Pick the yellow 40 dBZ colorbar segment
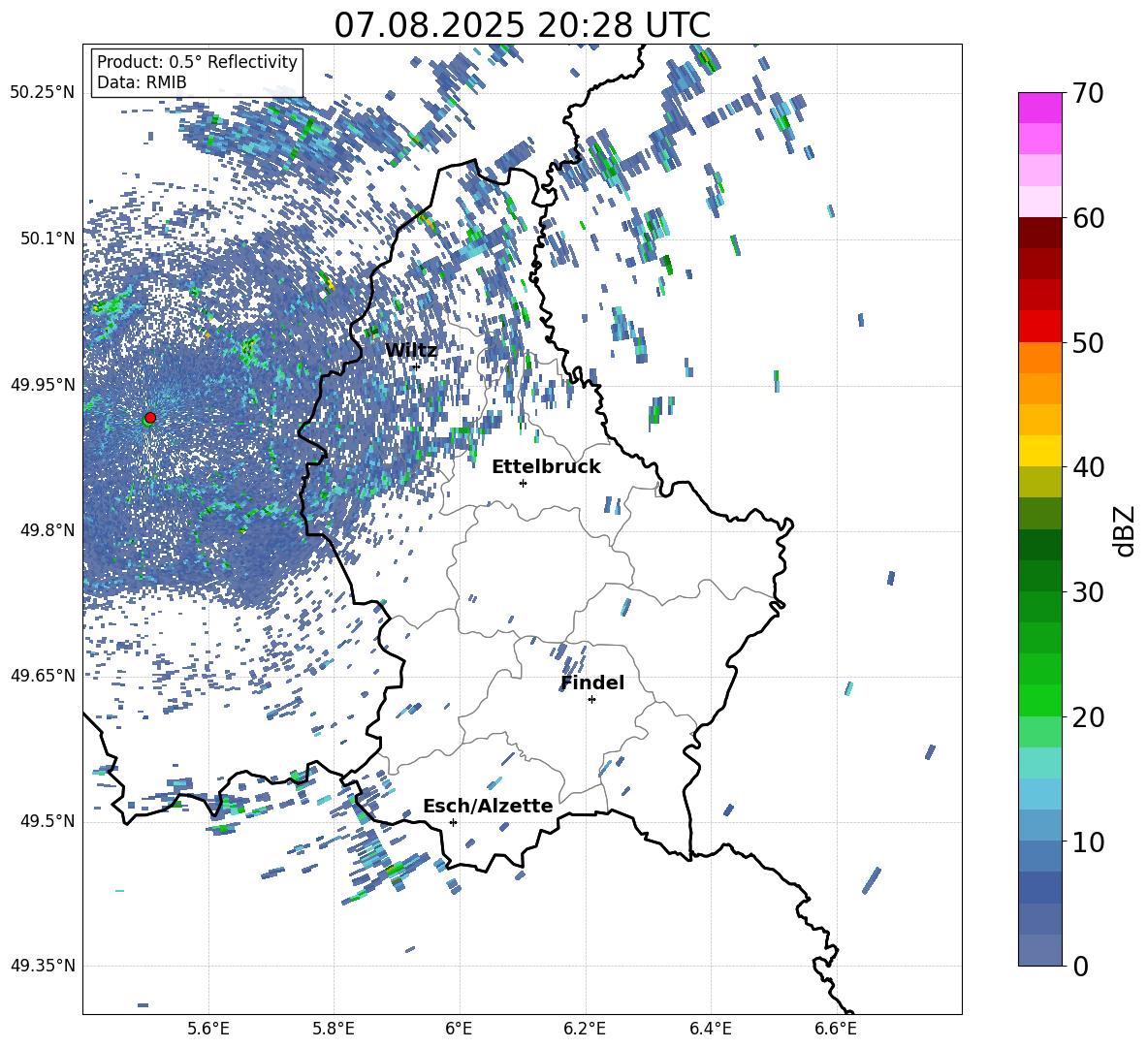Viewport: 1148px width, 1048px height. click(1039, 451)
